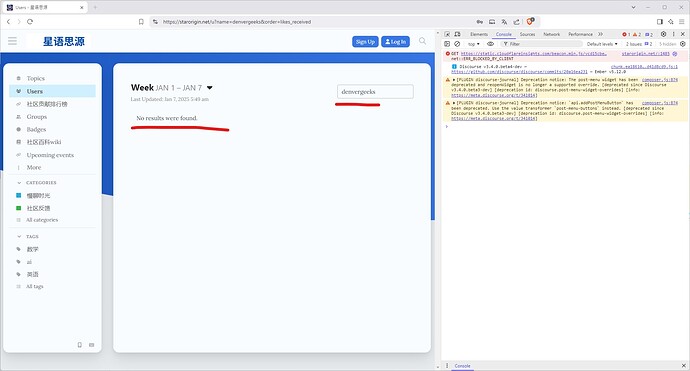Close the DevTools drawer with X
Image resolution: width=690 pixels, height=371 pixels.
point(684,366)
